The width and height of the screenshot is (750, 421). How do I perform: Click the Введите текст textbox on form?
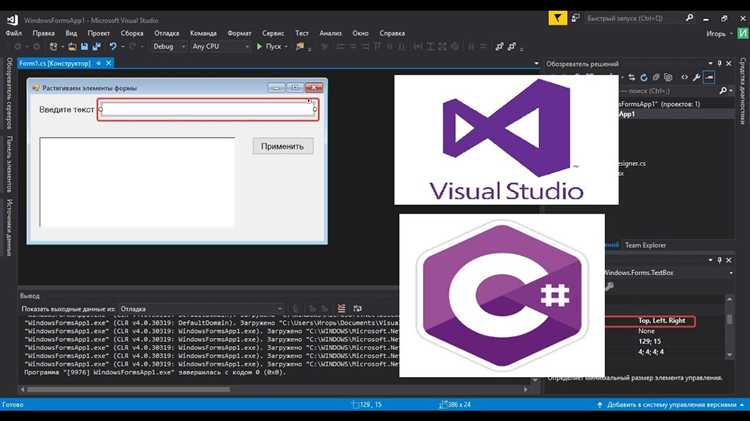point(208,109)
